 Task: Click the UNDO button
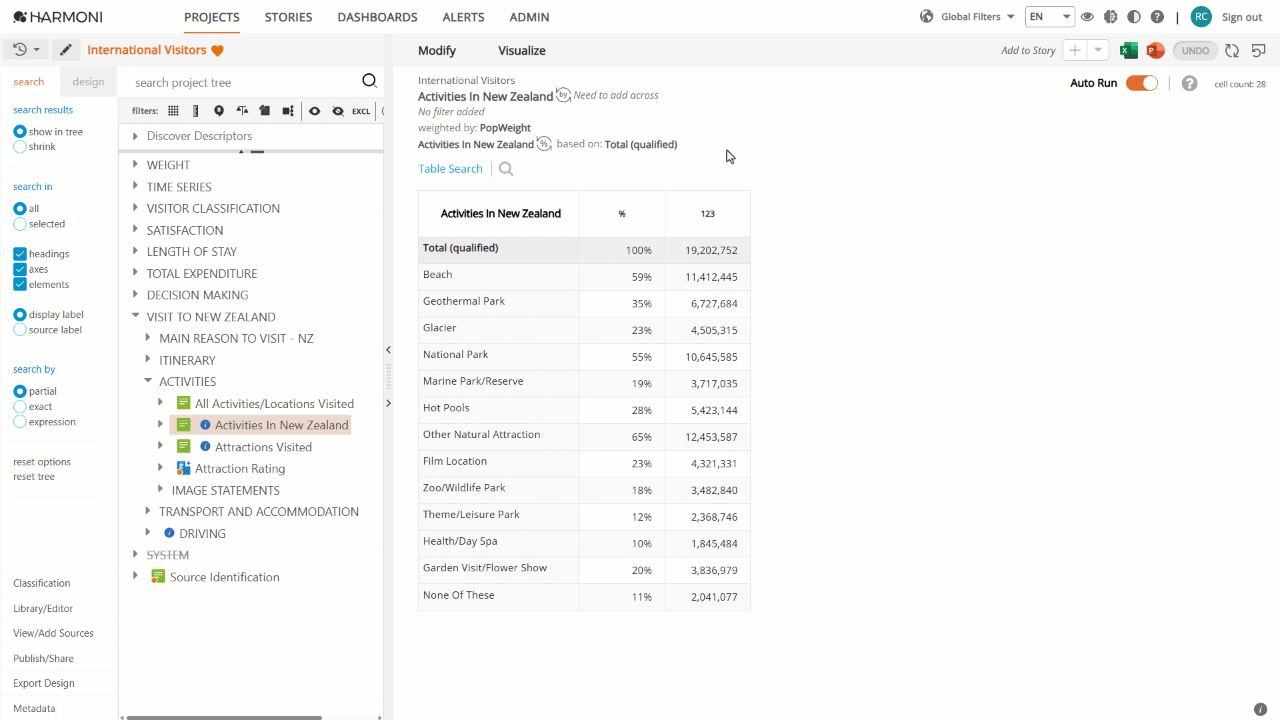1195,50
